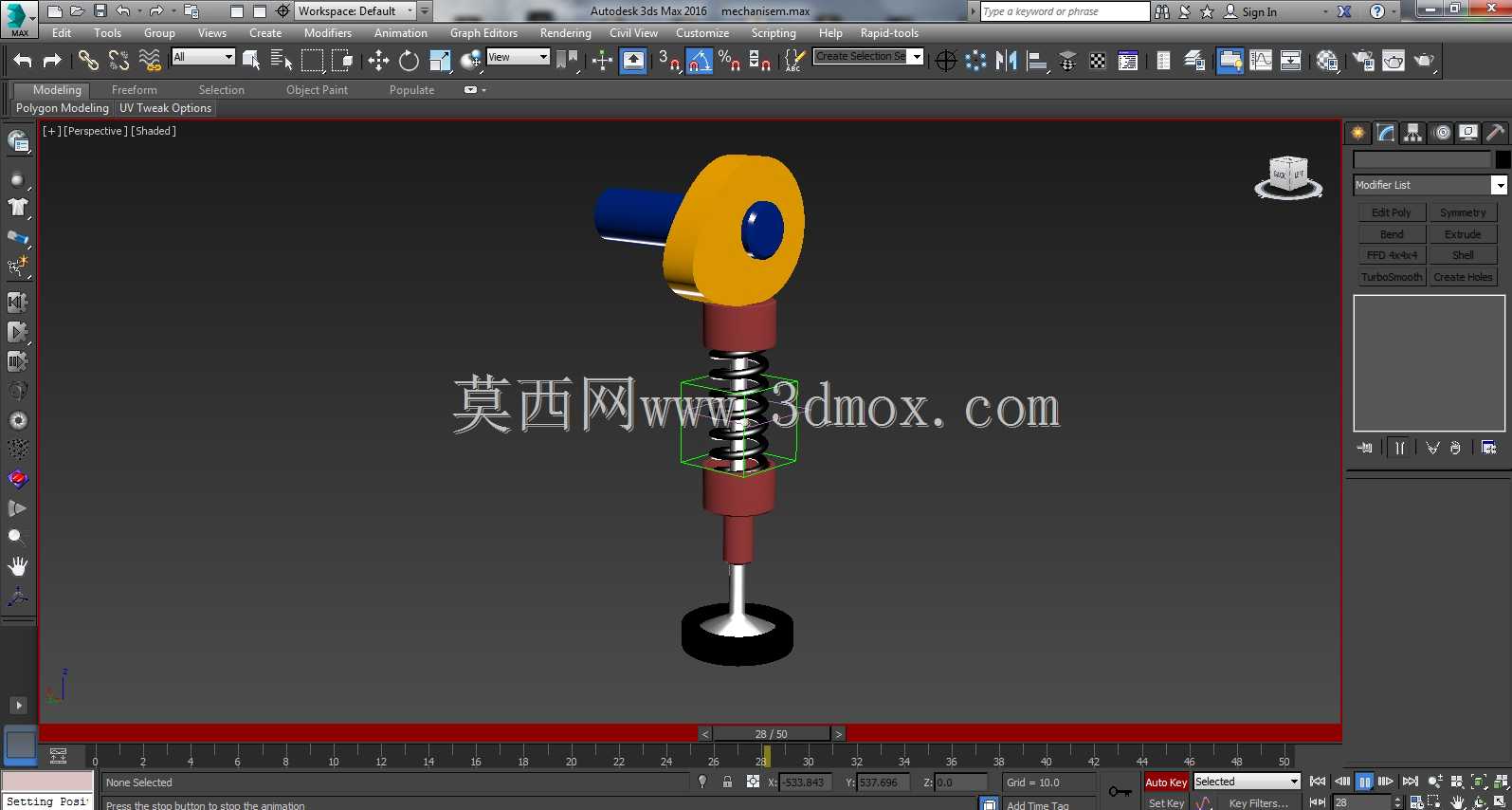
Task: Open the Key Filters dialog button
Action: (x=1258, y=803)
